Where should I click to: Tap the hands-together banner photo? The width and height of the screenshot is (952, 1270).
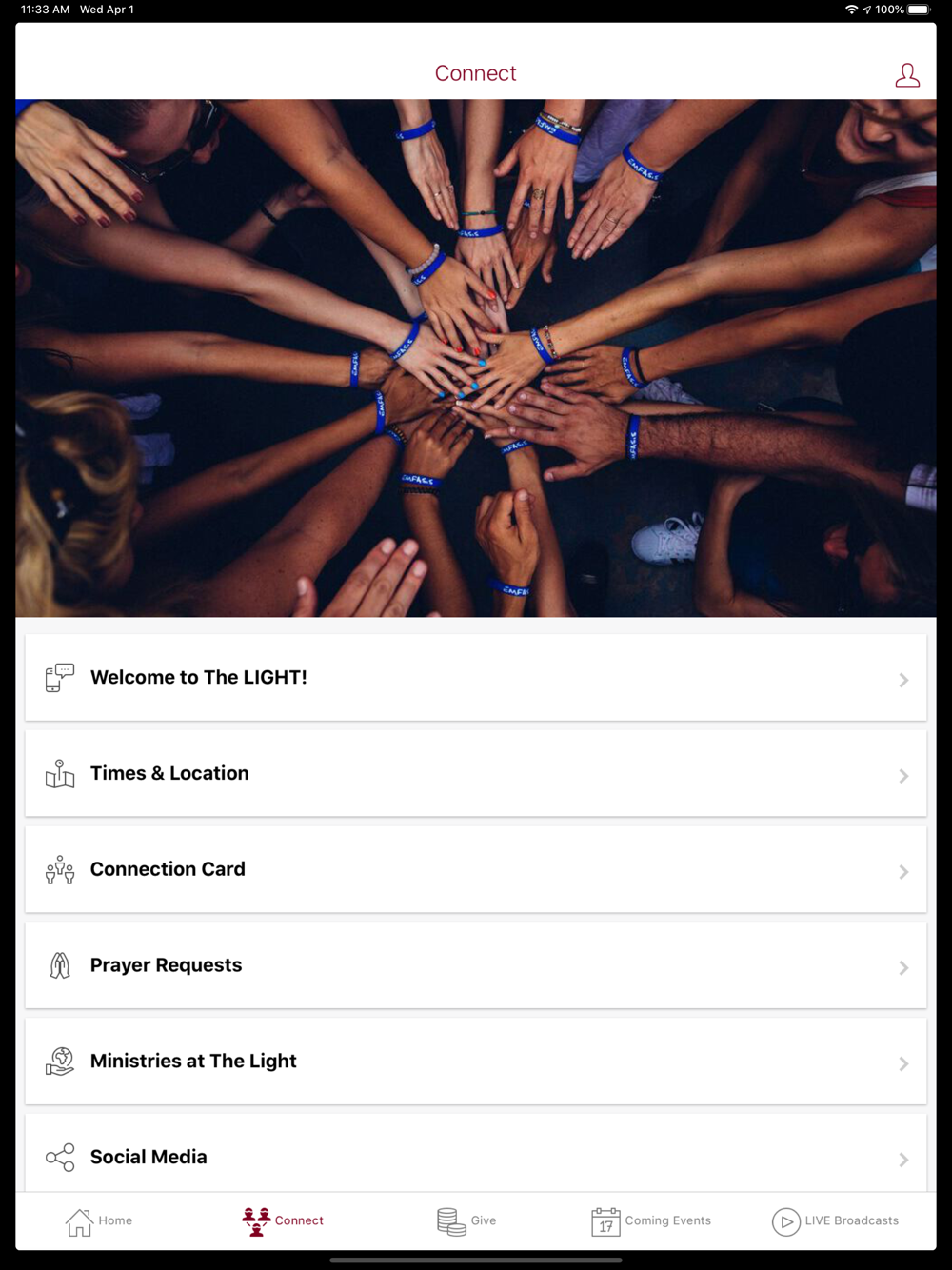[x=476, y=358]
